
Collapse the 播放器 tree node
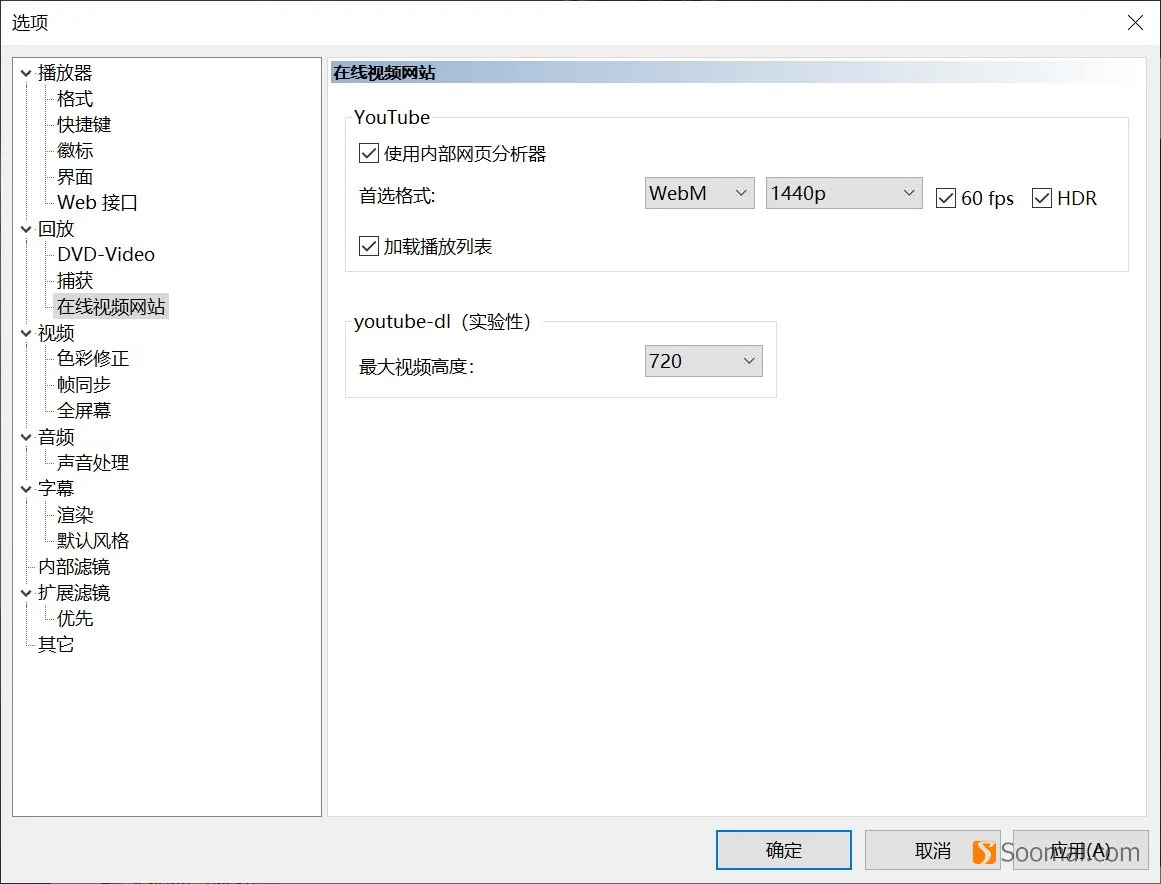coord(26,73)
